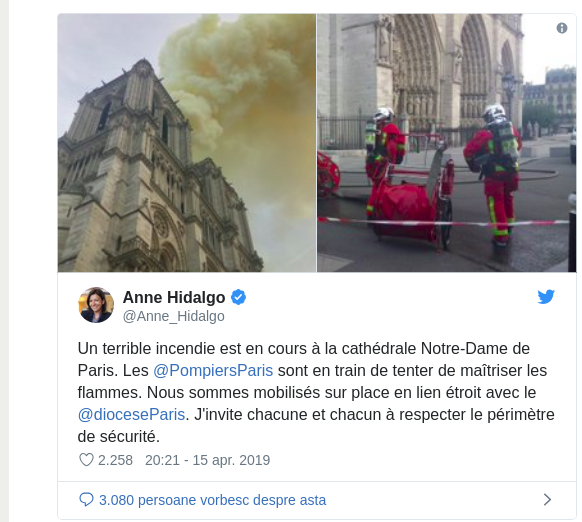Open Anne Hidalgo's profile avatar
Screen dimensions: 582x522
point(96,305)
